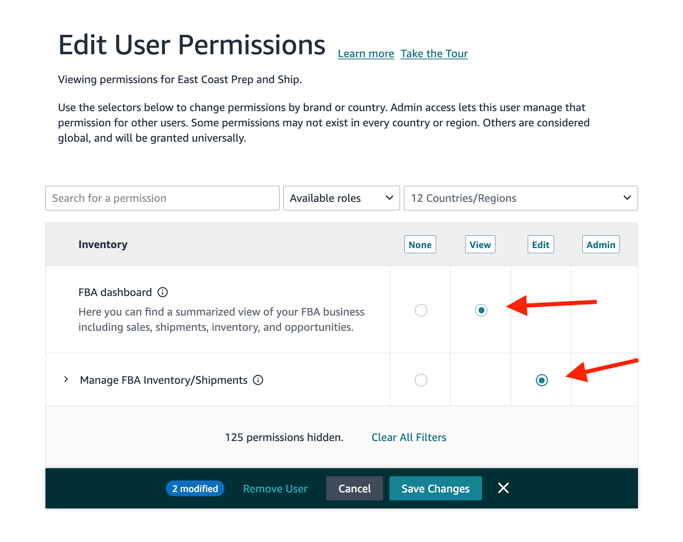Viewport: 683px width, 542px height.
Task: Select Edit radio for Manage FBA Inventory/Shipments
Action: click(542, 380)
